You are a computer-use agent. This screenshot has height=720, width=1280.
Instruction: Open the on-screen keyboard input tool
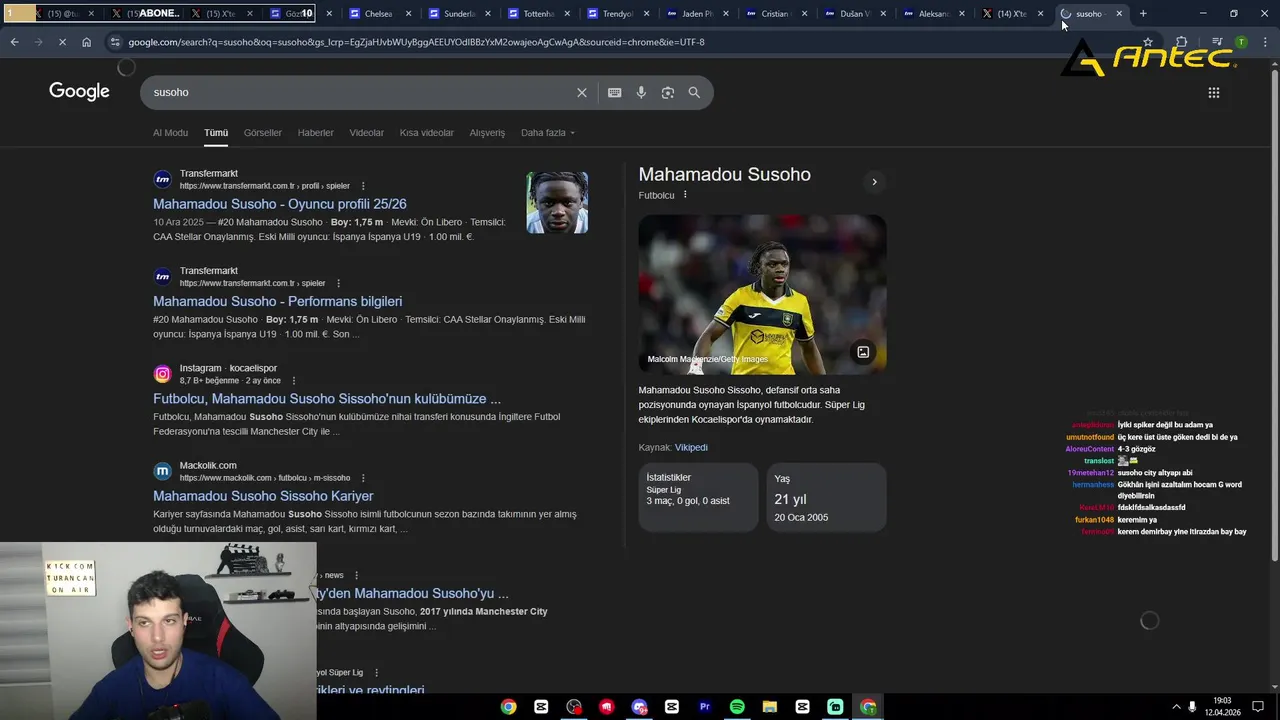click(614, 92)
